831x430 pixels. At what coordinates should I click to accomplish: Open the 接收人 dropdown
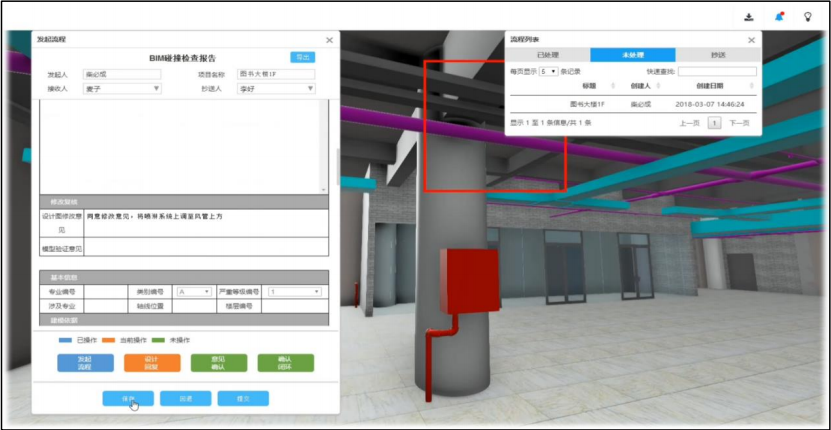(122, 89)
